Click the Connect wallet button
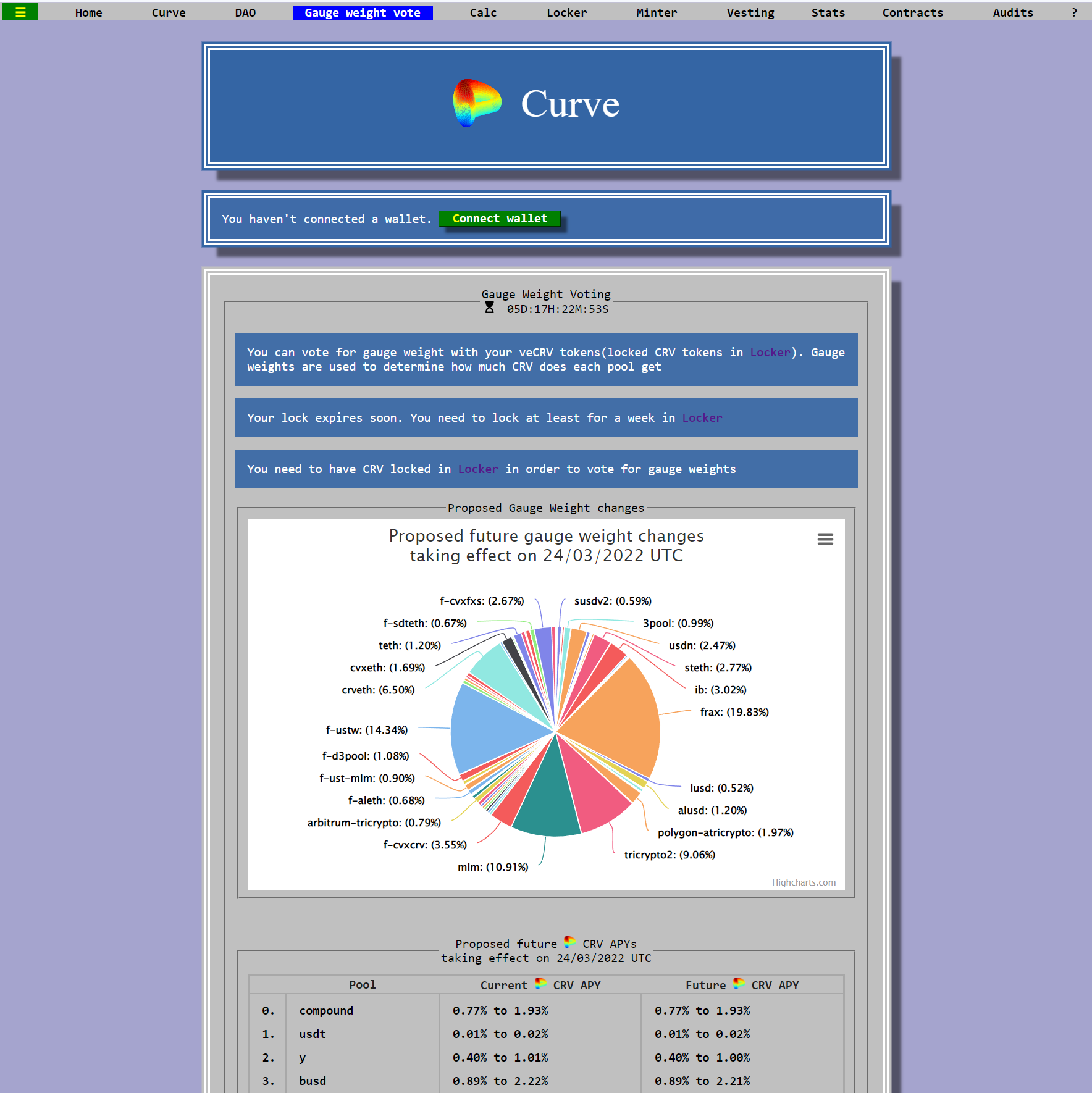Screen dimensions: 1092x1093 coord(500,219)
